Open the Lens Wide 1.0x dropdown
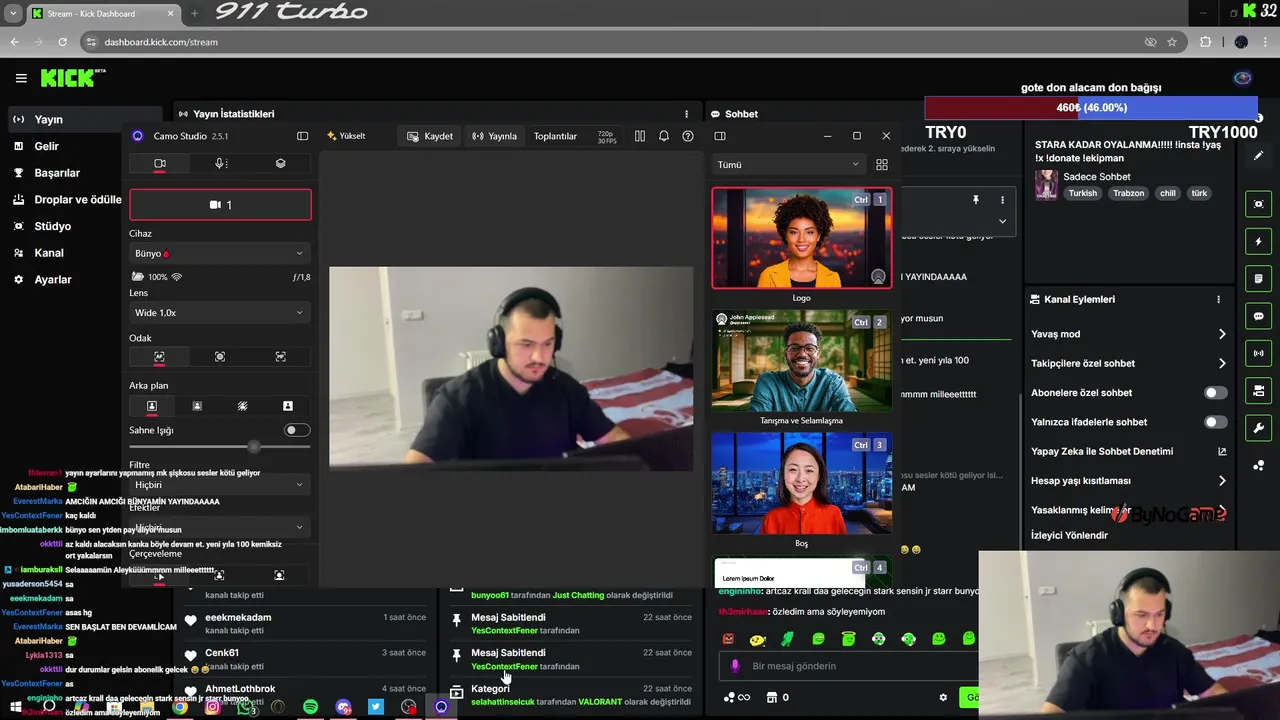Image resolution: width=1280 pixels, height=720 pixels. point(220,313)
